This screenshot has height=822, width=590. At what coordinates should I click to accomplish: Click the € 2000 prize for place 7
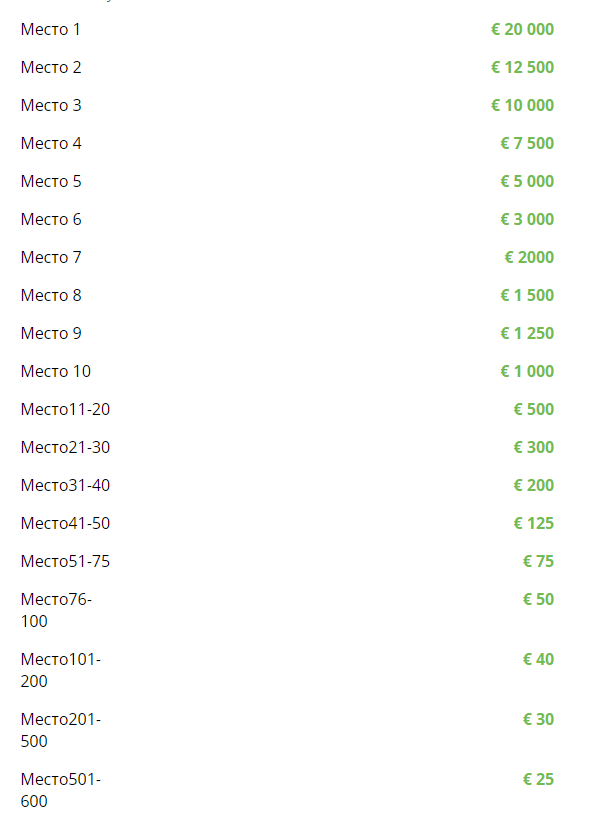pyautogui.click(x=529, y=257)
